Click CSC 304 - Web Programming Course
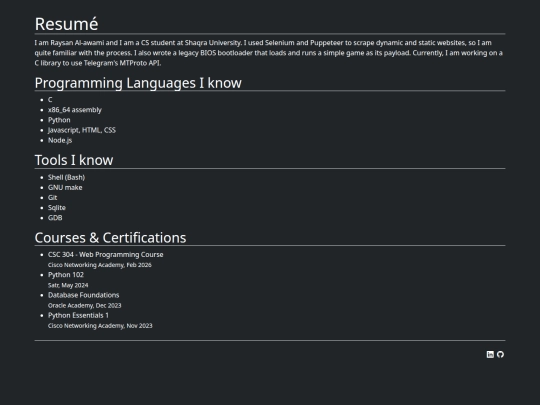Screen dimensions: 540x405 click(106, 255)
